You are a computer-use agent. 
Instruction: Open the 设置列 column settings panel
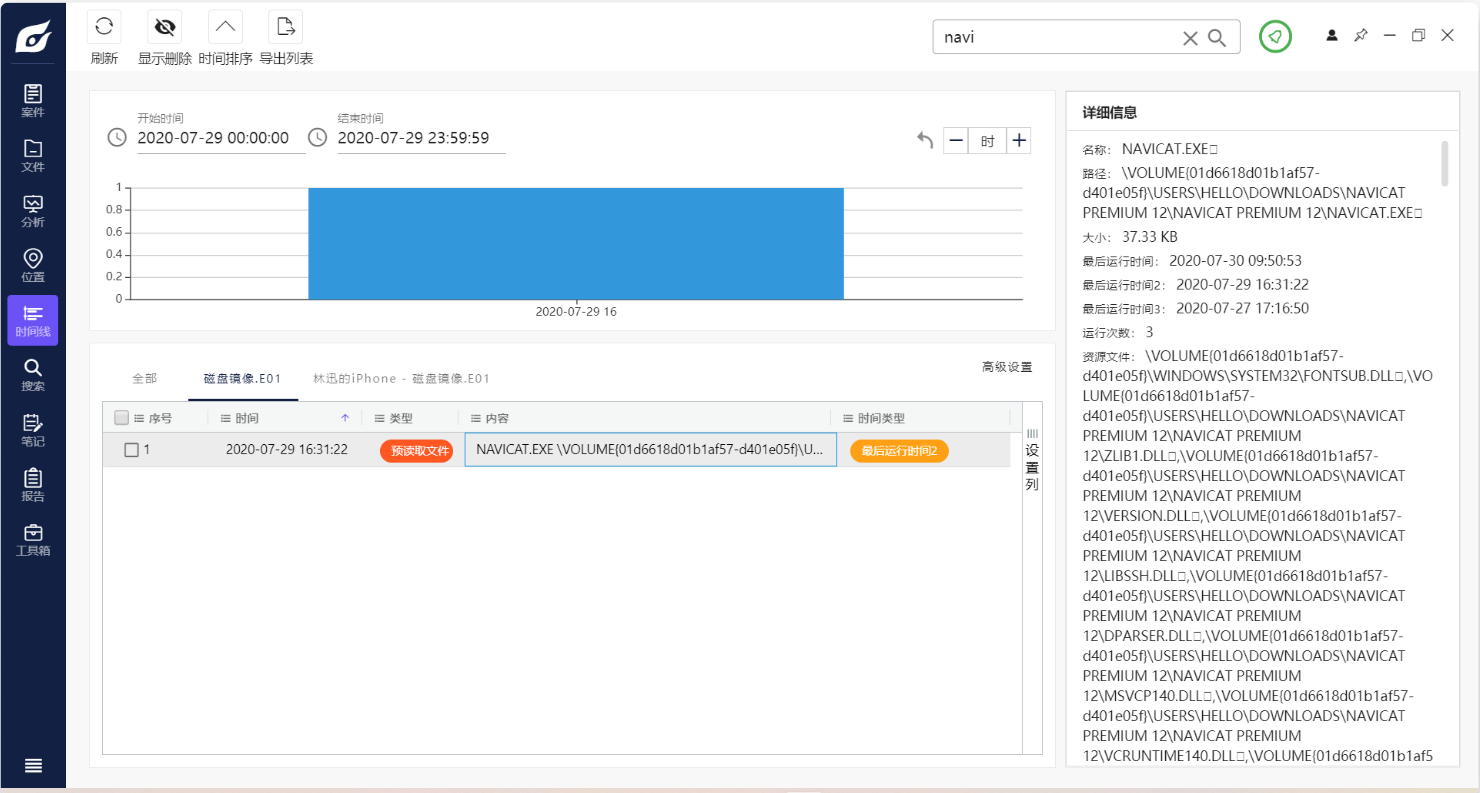pos(1032,460)
